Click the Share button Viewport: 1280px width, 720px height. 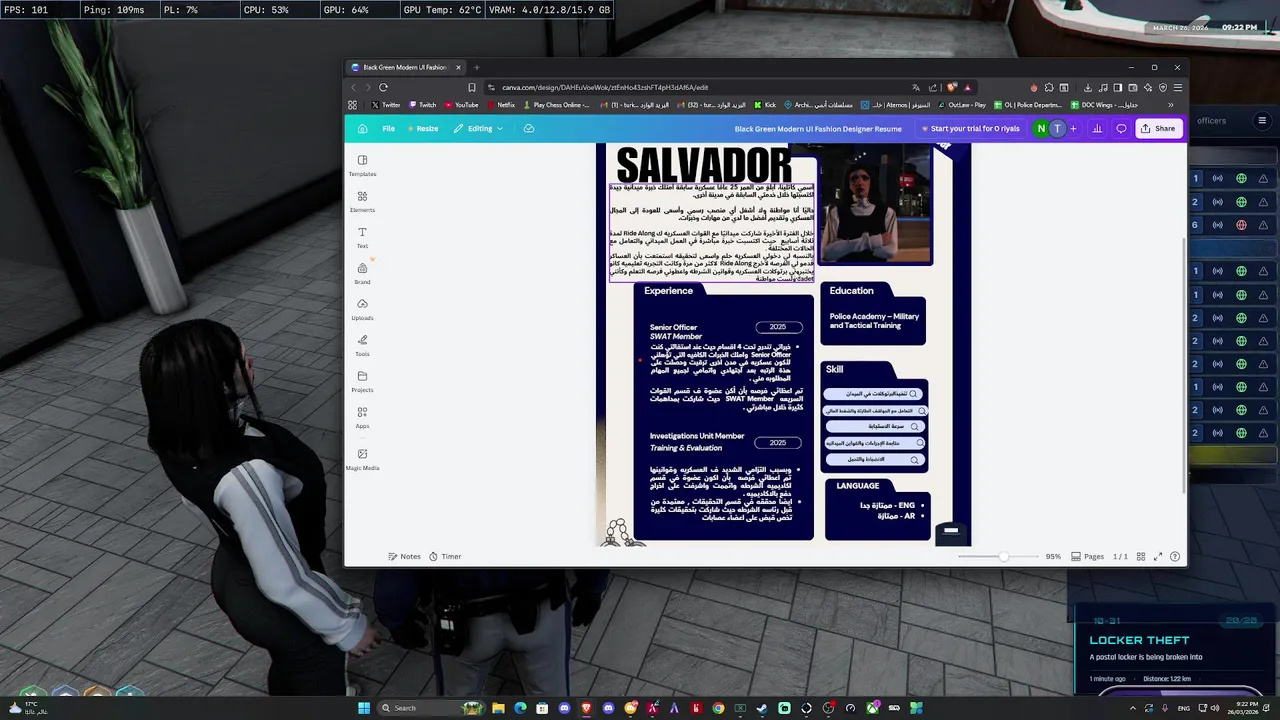[x=1160, y=128]
